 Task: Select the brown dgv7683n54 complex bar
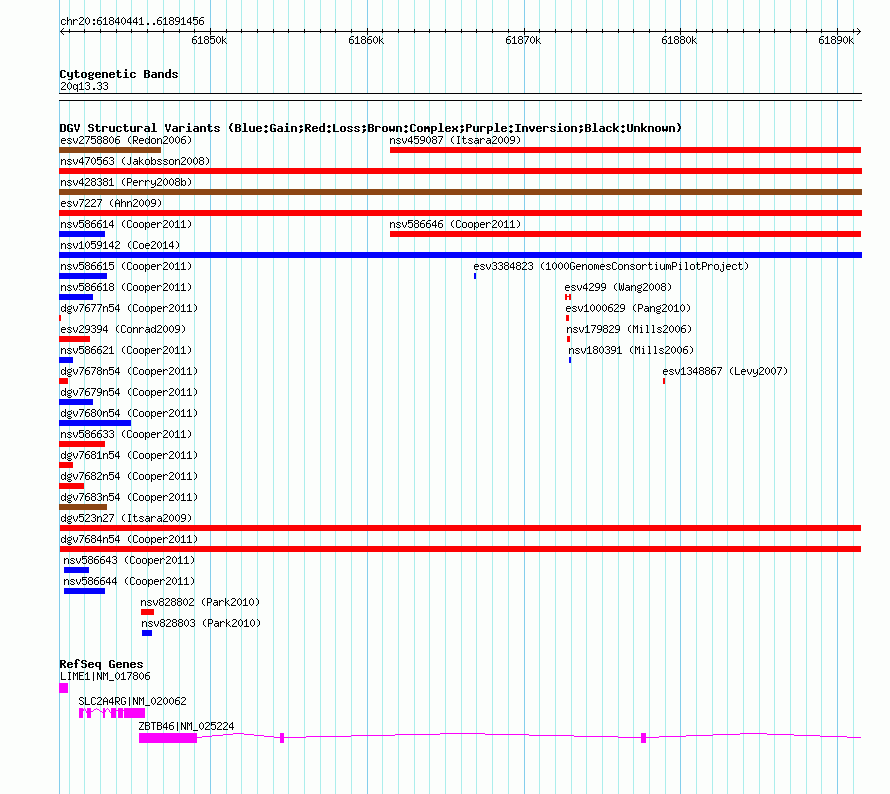tap(83, 507)
